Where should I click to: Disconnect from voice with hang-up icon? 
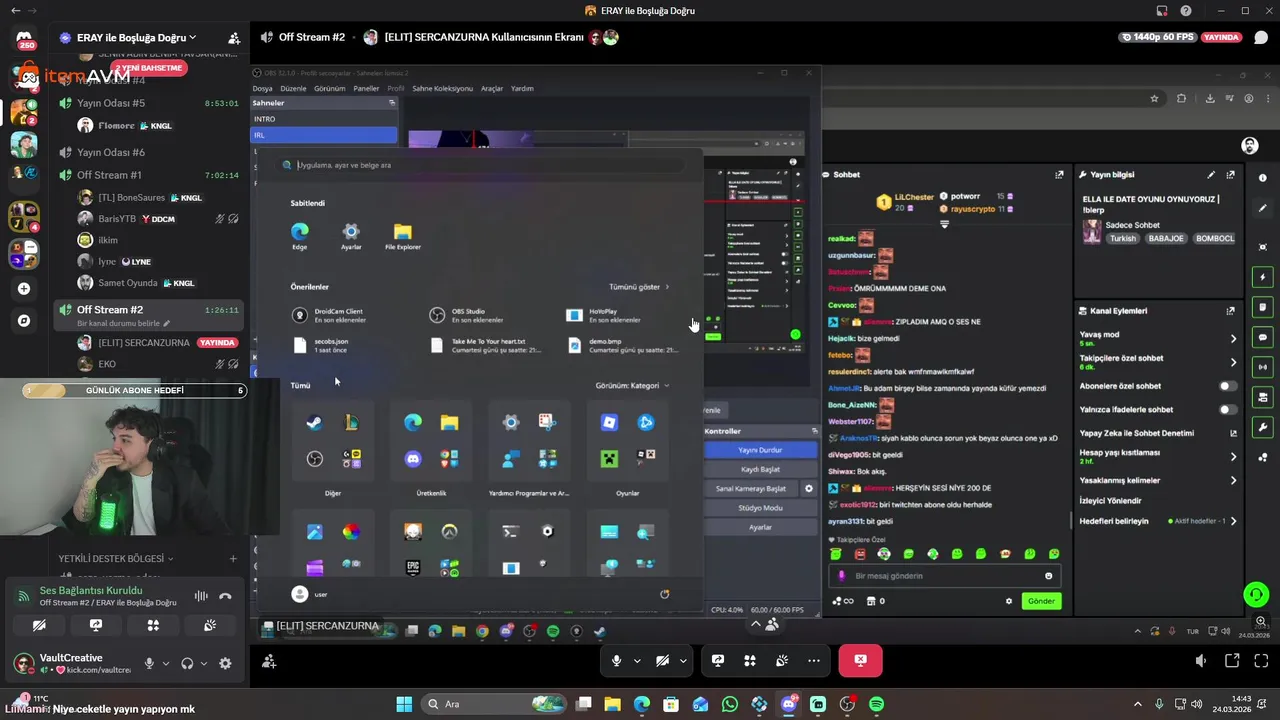pos(225,596)
